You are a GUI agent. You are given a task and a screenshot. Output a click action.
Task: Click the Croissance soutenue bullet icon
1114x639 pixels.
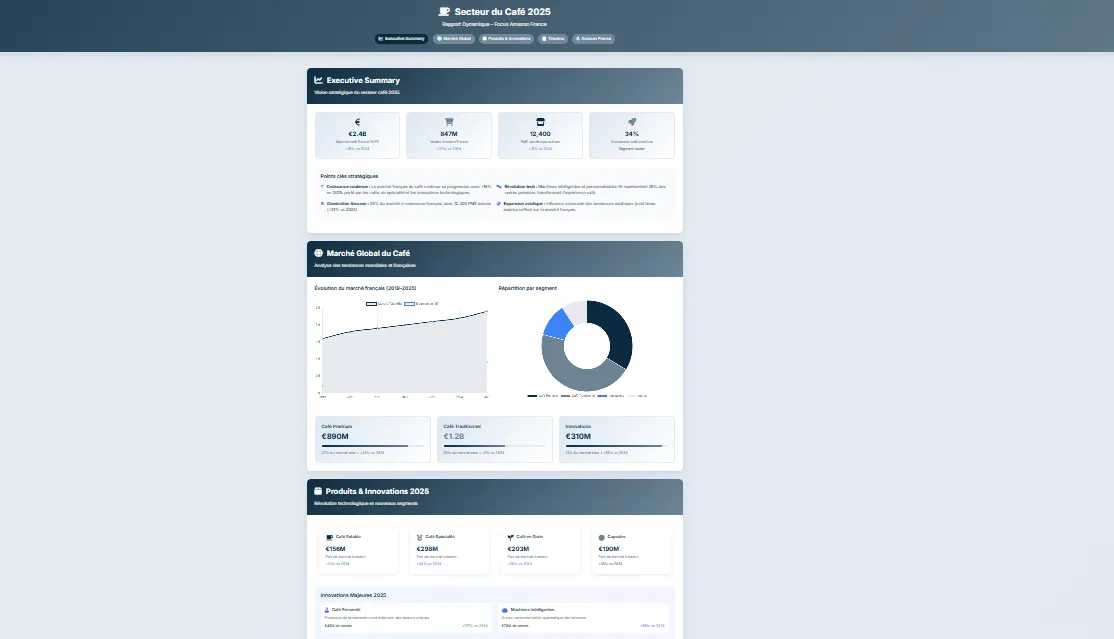pos(323,187)
